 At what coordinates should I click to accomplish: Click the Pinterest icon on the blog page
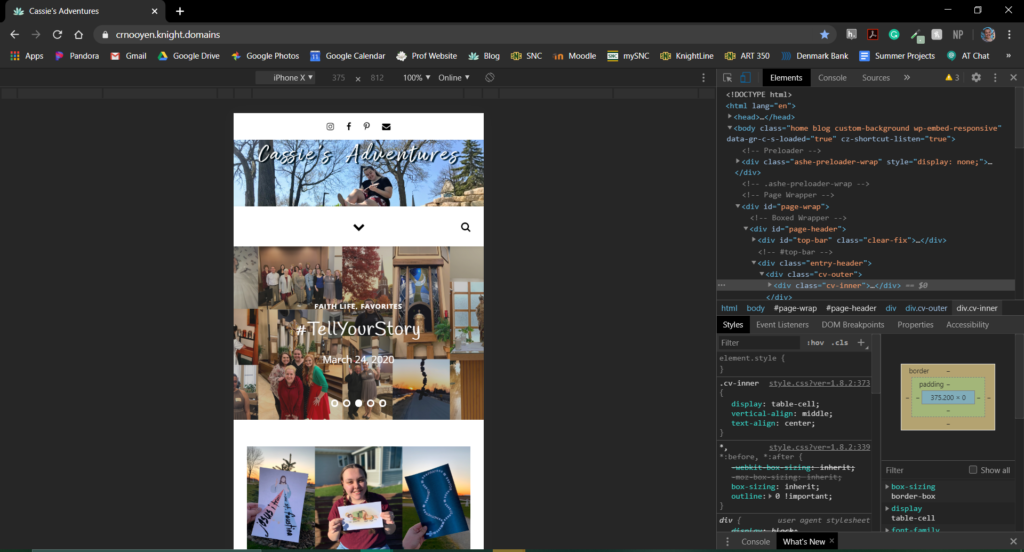click(x=367, y=126)
